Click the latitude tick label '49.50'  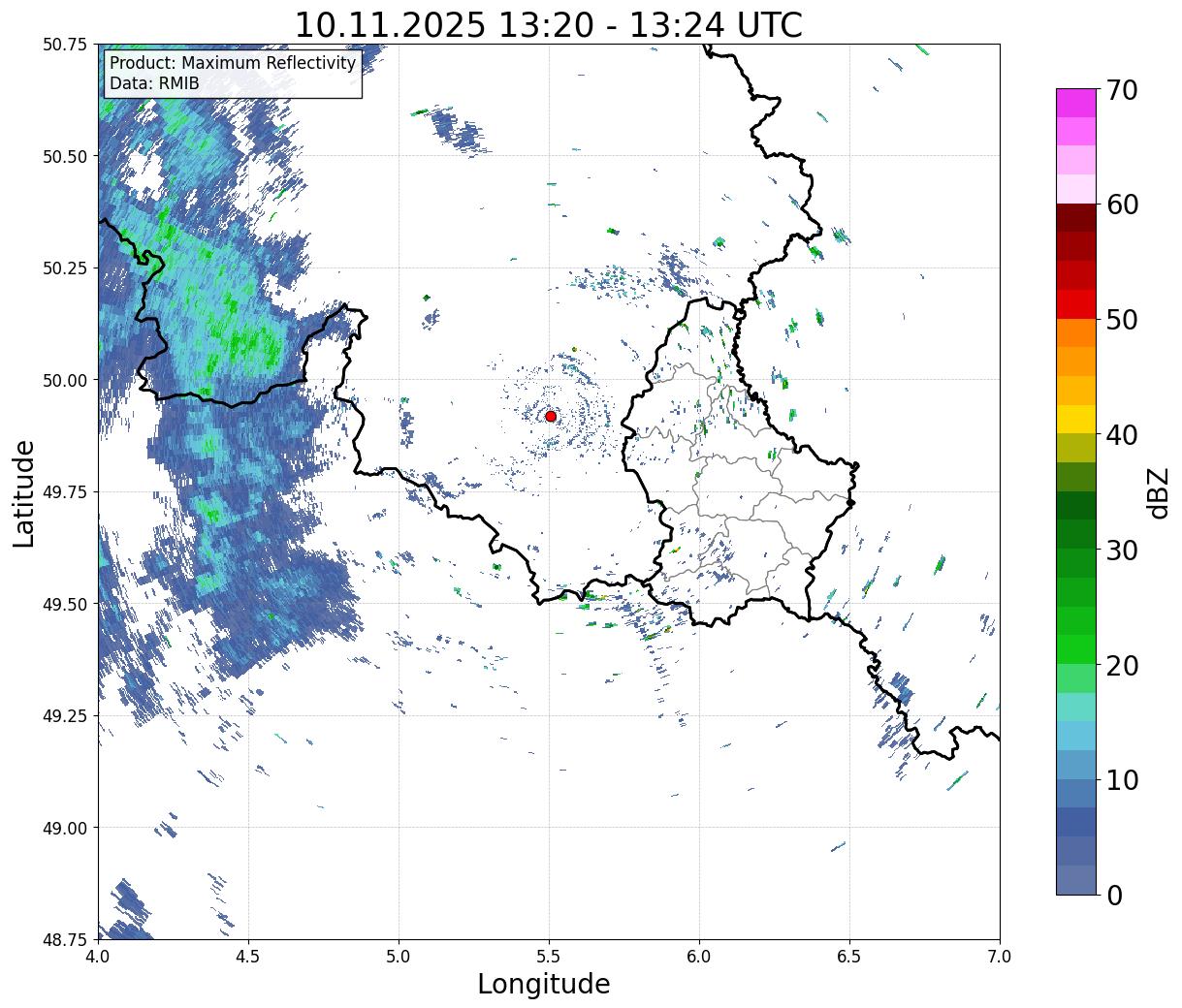[x=65, y=604]
